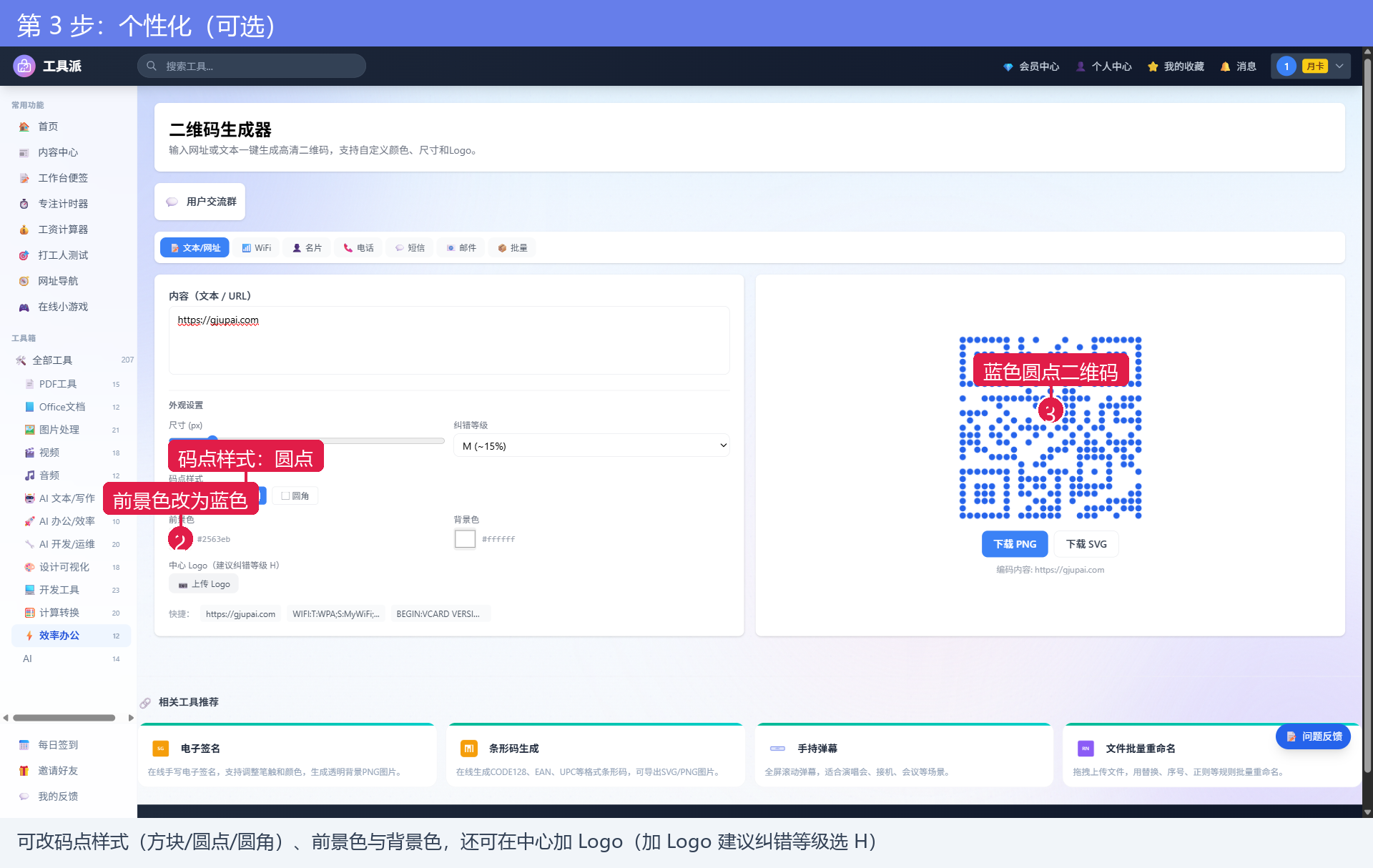
Task: Select 设计可视化 category
Action: [x=72, y=567]
